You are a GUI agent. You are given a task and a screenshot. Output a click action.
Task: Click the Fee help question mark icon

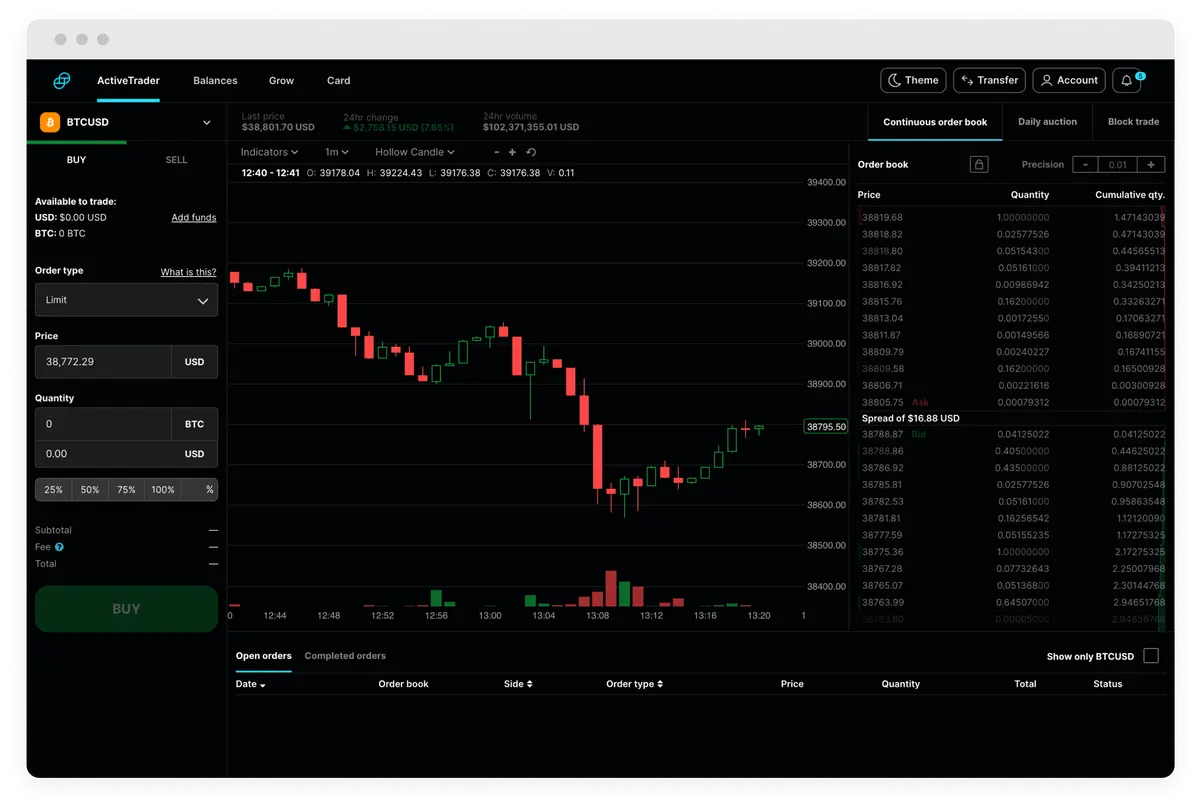pos(60,547)
